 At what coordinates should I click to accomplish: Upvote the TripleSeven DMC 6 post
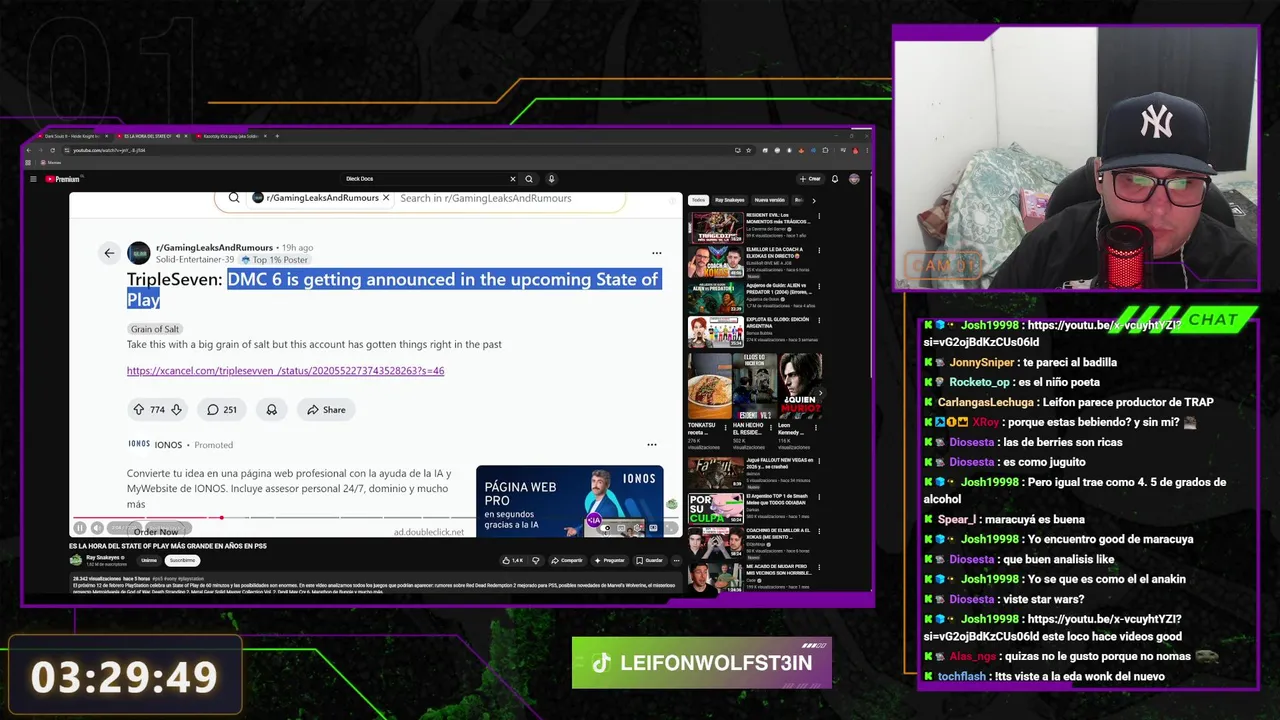pos(138,409)
